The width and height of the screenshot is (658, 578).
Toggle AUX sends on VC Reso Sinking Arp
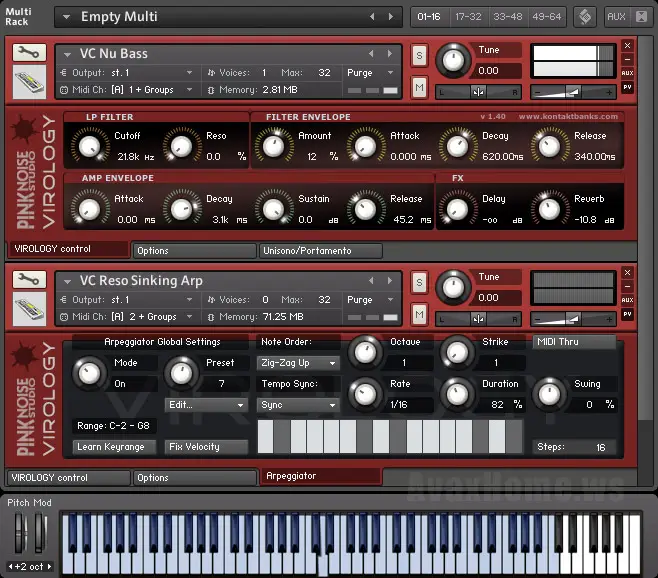point(627,300)
